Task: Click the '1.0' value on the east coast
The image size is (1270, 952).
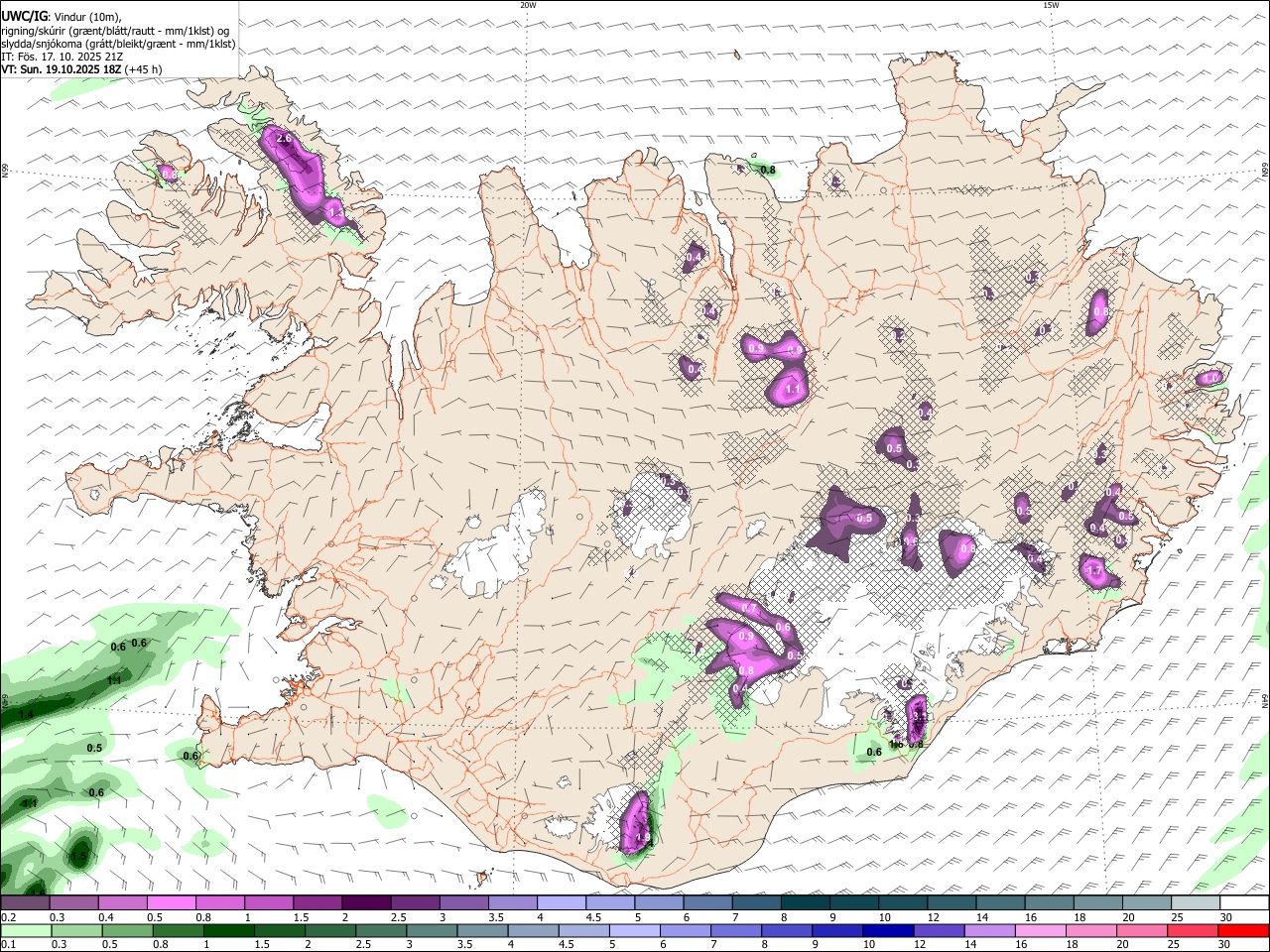Action: (x=1209, y=378)
